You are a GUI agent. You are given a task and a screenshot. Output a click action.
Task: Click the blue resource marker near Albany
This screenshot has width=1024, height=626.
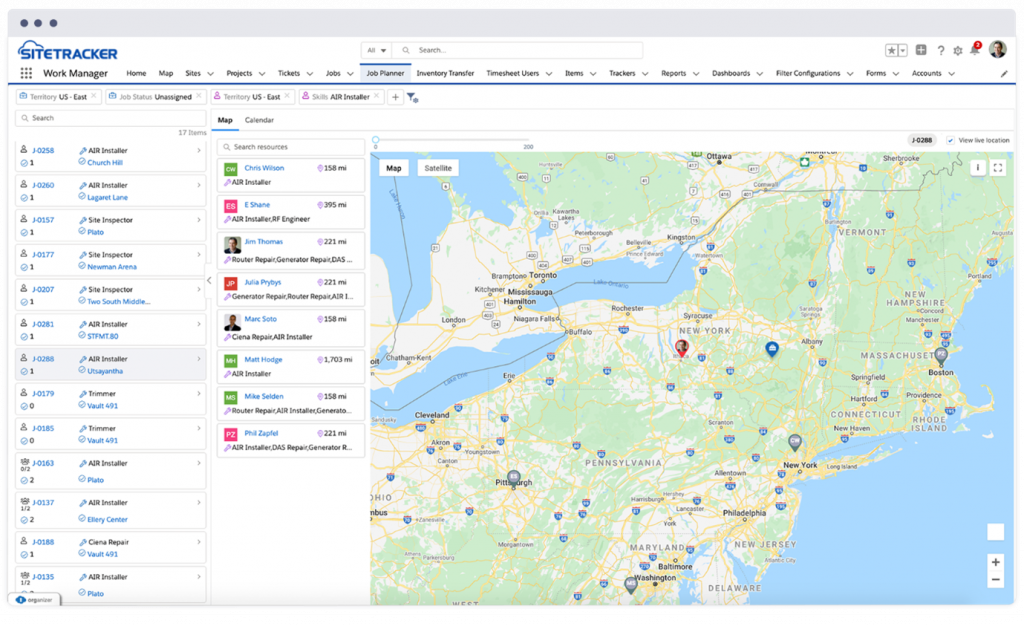[x=772, y=349]
